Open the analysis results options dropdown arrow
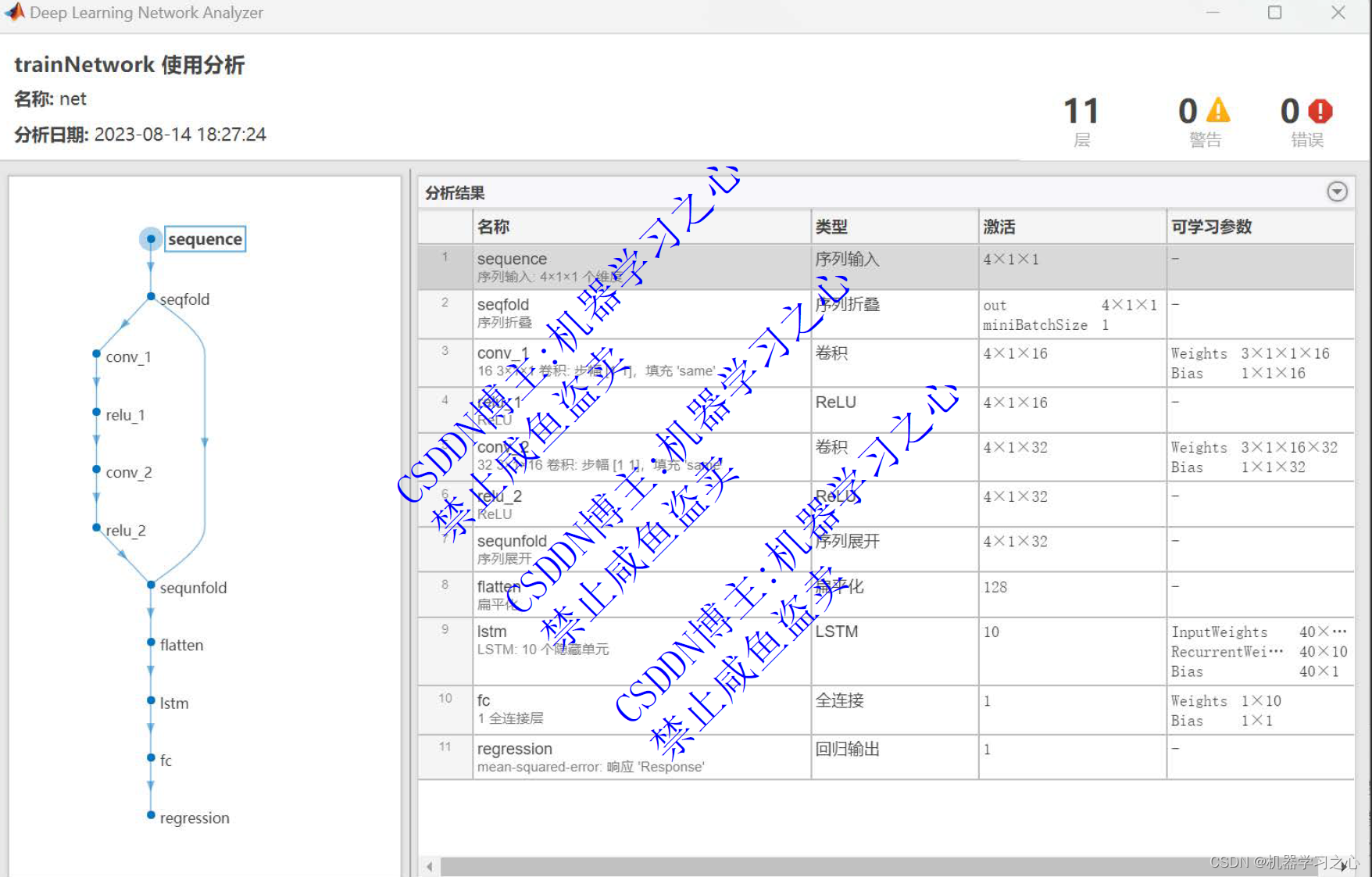This screenshot has width=1372, height=877. click(1337, 192)
